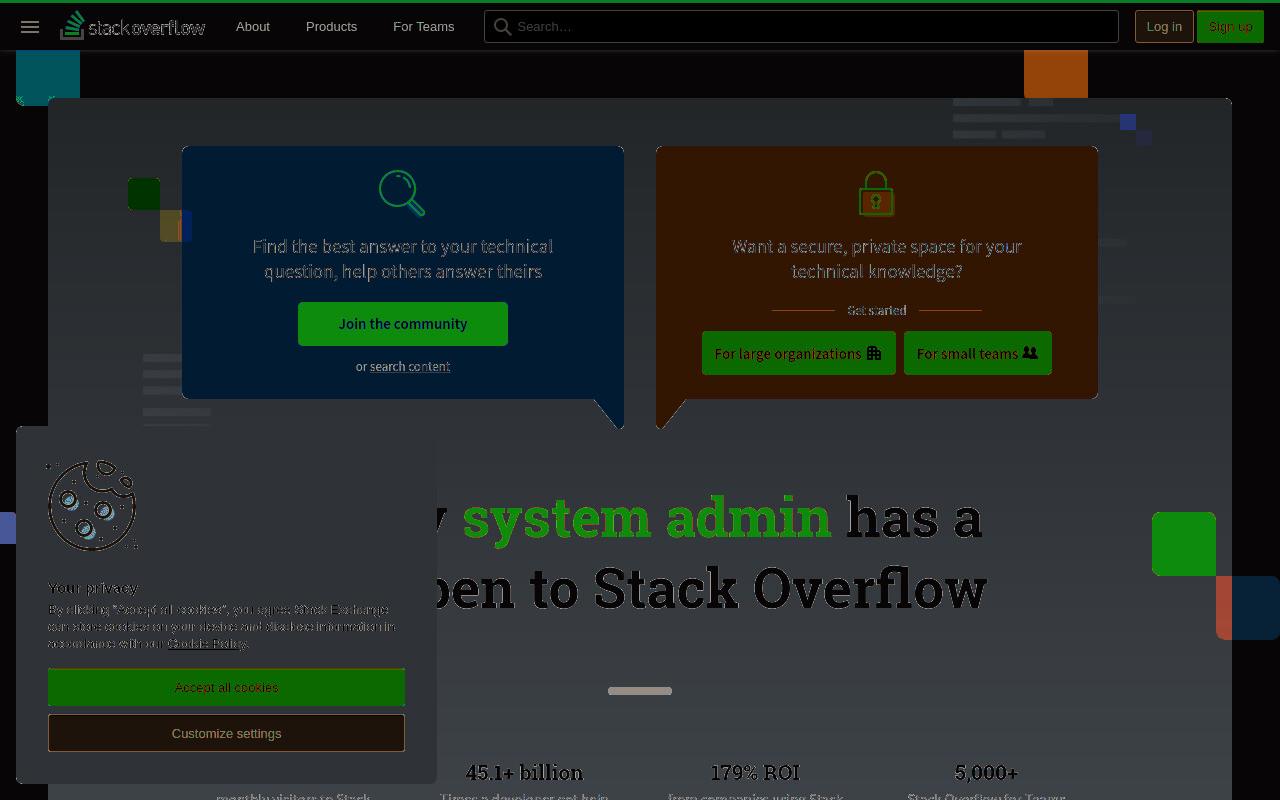Open the Cookie Policy link

click(207, 643)
